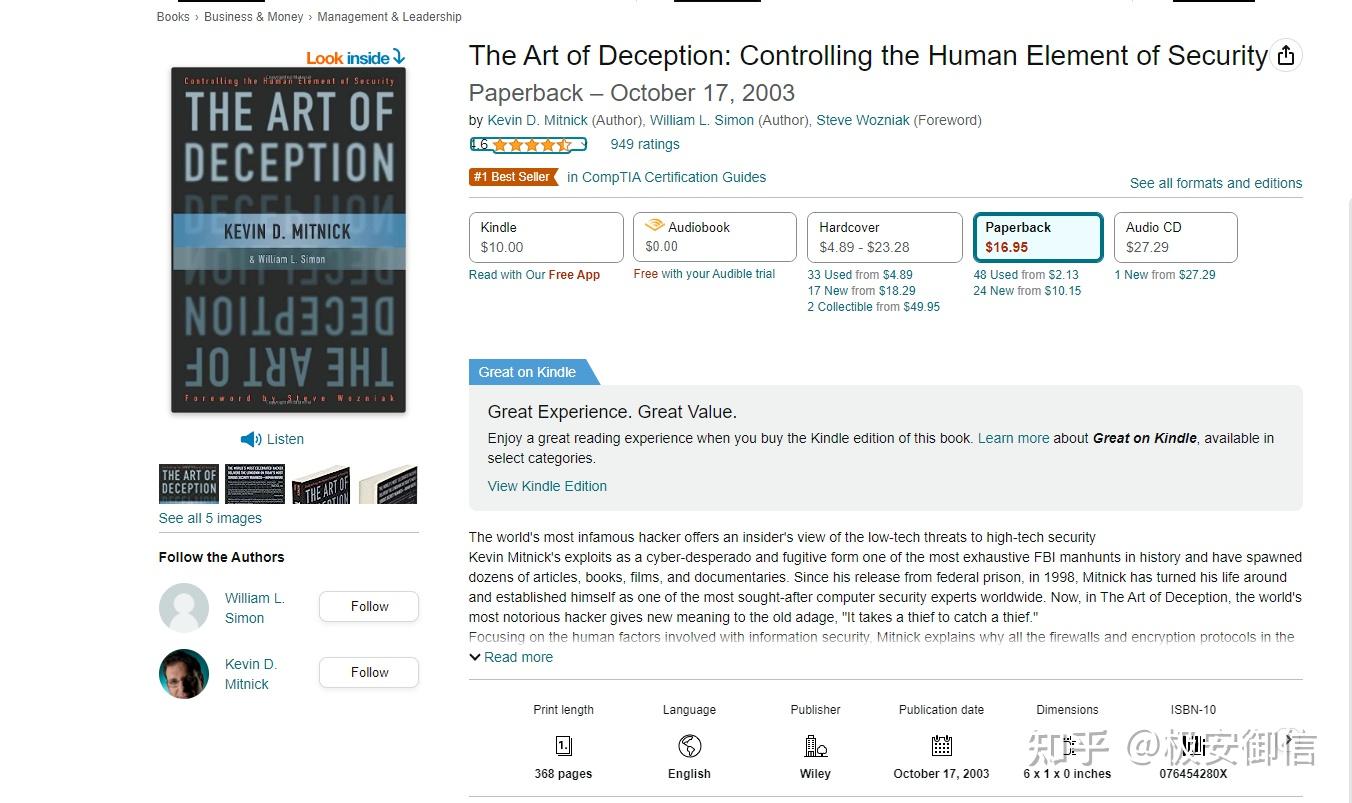Click the share icon beside the title

pyautogui.click(x=1286, y=56)
